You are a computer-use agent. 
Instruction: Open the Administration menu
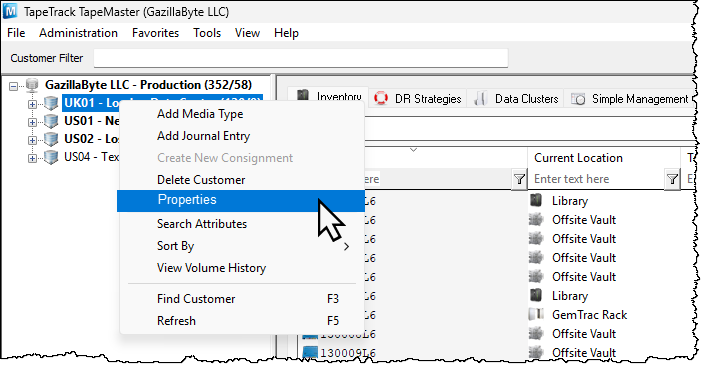78,33
